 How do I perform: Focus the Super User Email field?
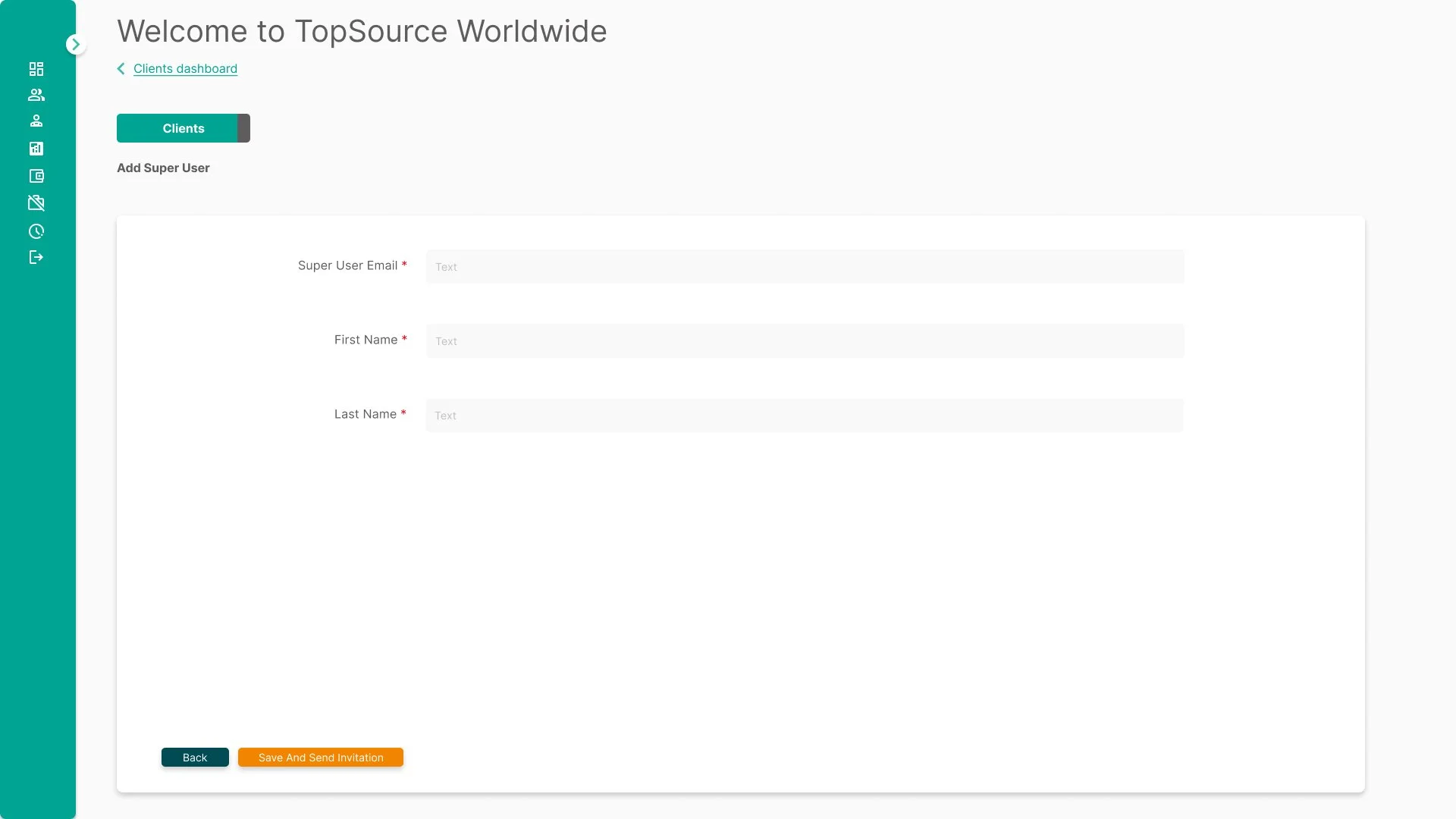click(x=804, y=266)
